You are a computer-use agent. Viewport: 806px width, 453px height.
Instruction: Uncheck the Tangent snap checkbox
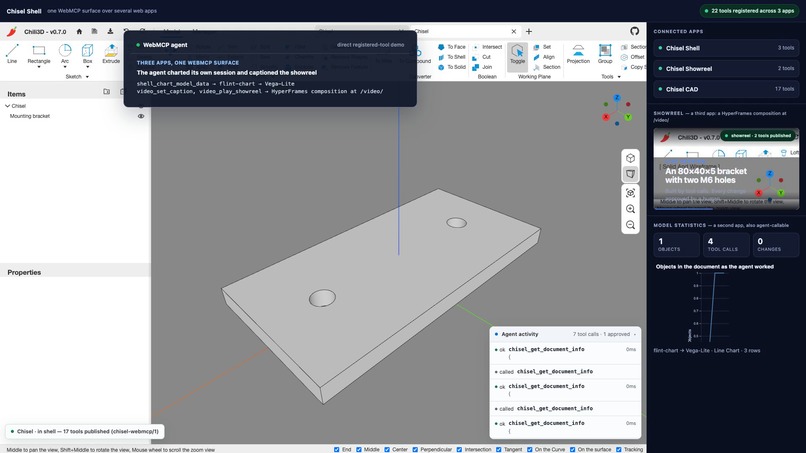click(499, 449)
